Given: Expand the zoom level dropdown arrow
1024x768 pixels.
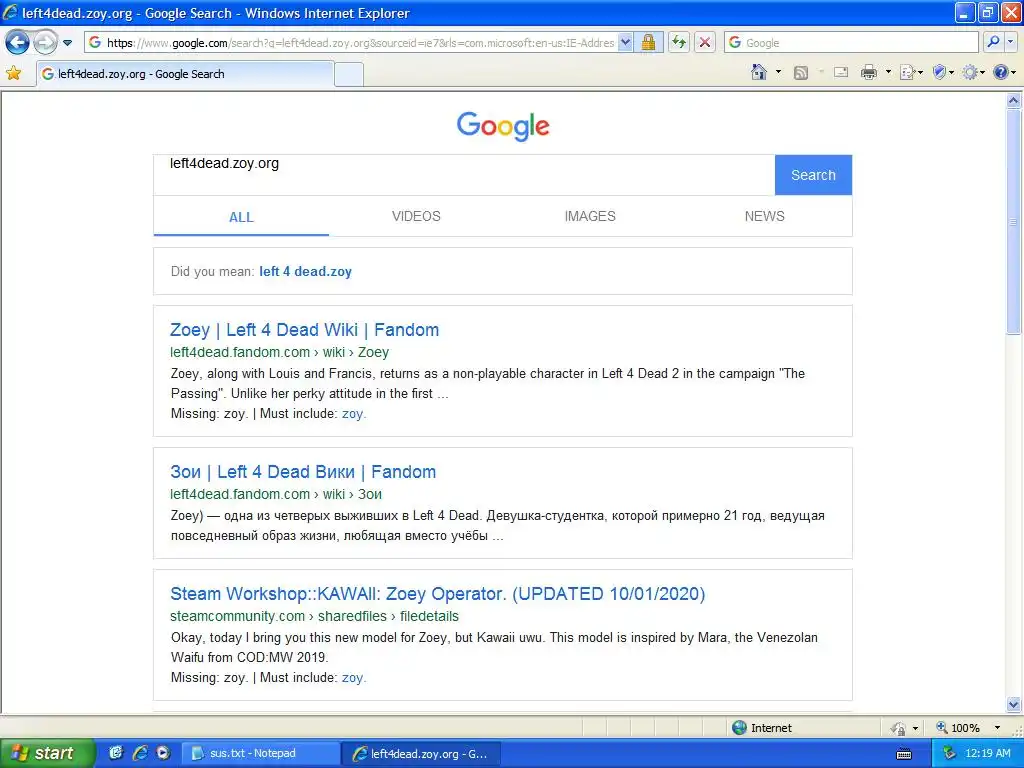Looking at the screenshot, I should click(997, 728).
